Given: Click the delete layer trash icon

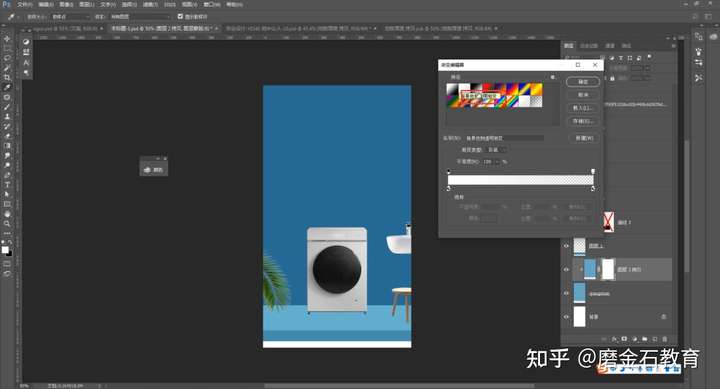Looking at the screenshot, I should tap(664, 339).
